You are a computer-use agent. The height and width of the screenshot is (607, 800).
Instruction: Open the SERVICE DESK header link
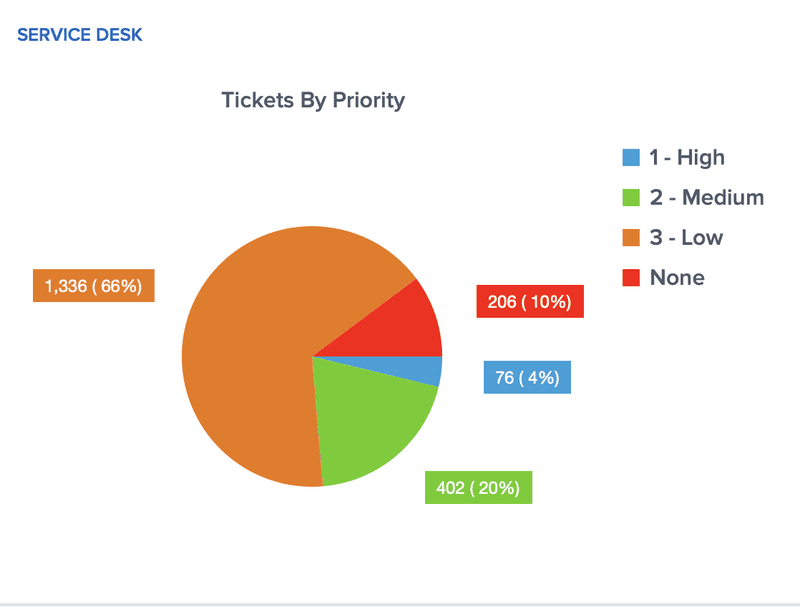(x=80, y=35)
